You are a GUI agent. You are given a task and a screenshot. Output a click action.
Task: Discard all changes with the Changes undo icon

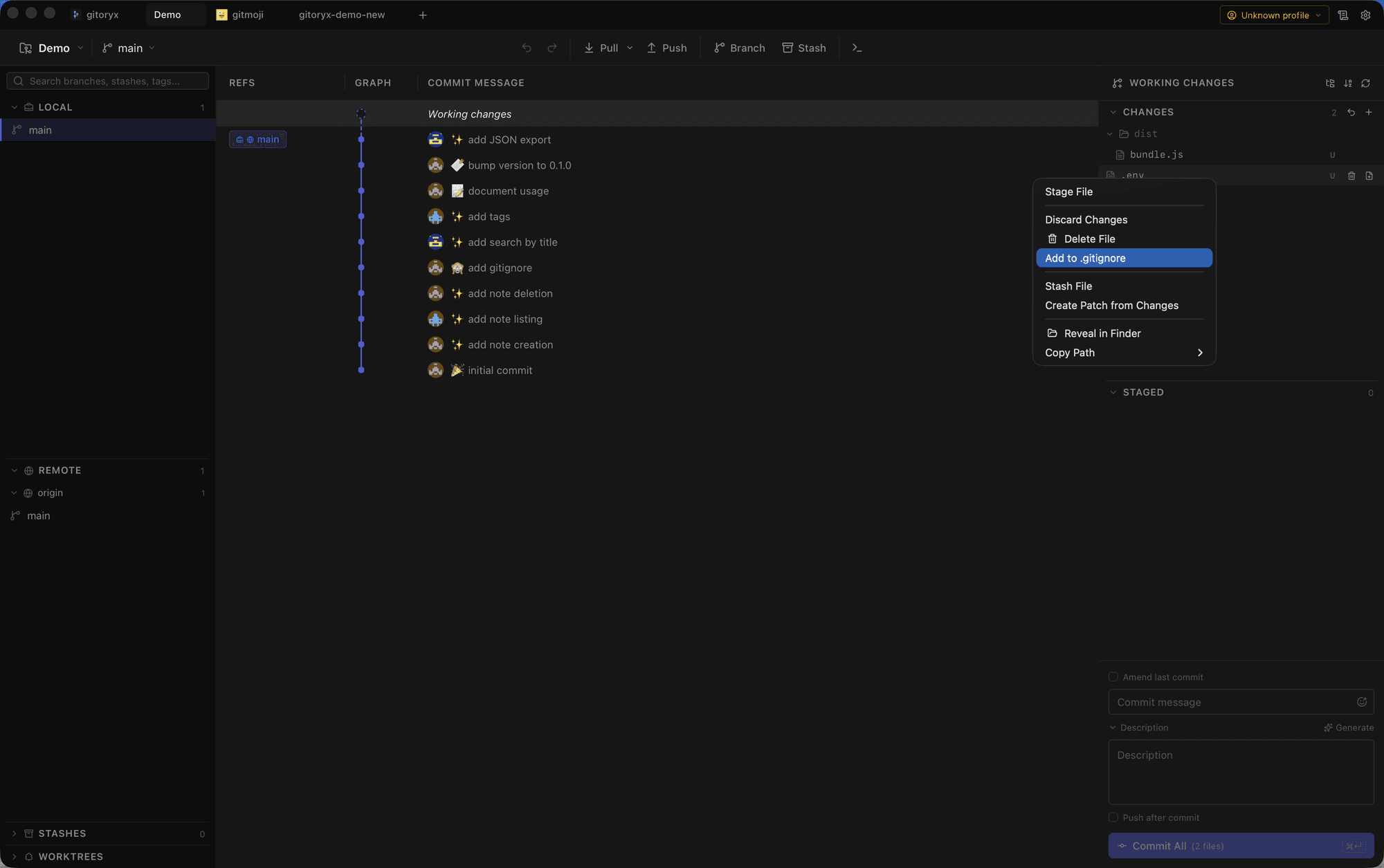[x=1351, y=112]
